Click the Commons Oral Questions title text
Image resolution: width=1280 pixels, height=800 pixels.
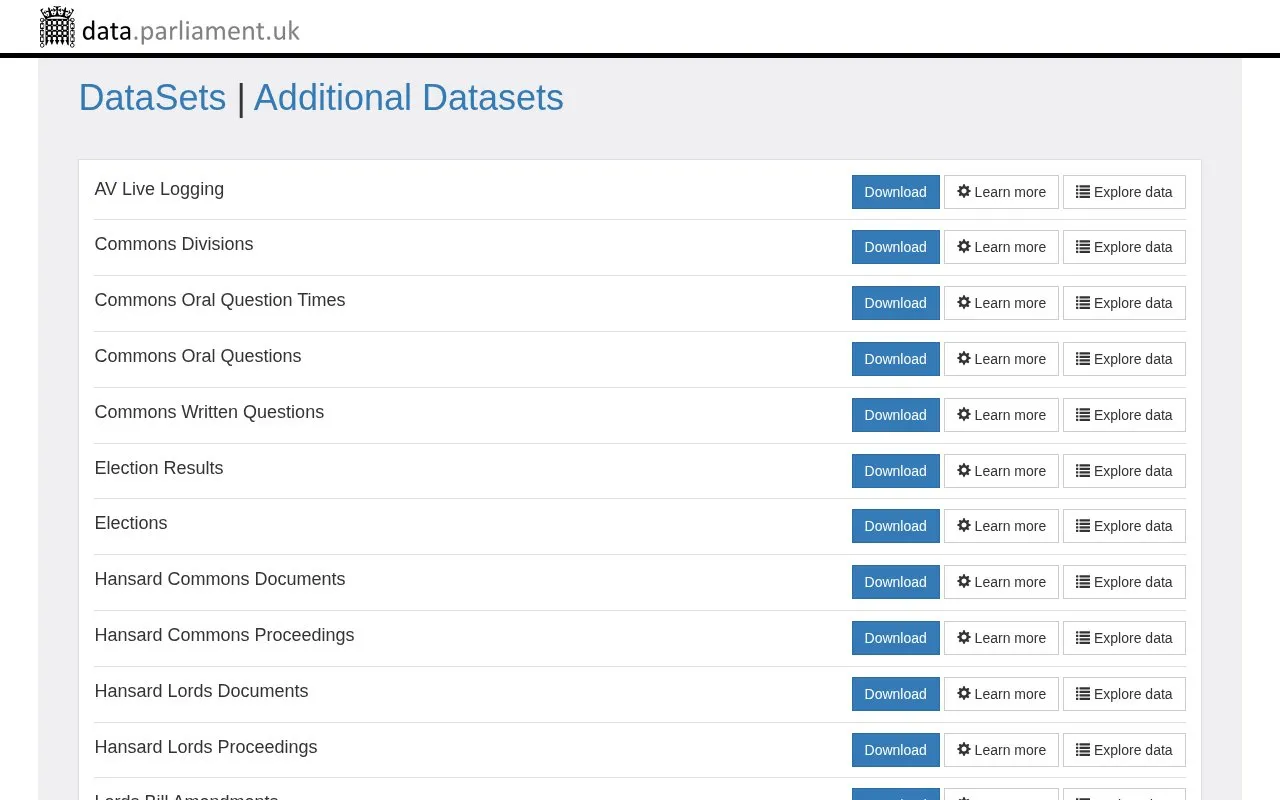pos(198,357)
